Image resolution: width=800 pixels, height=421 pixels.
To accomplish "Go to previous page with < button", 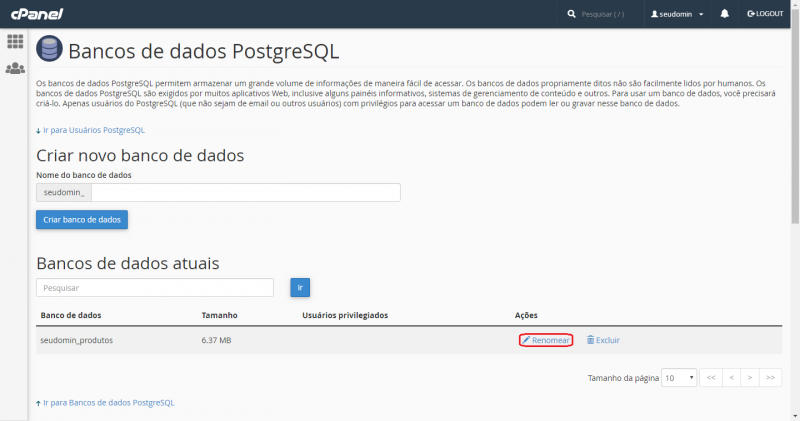I will [731, 378].
